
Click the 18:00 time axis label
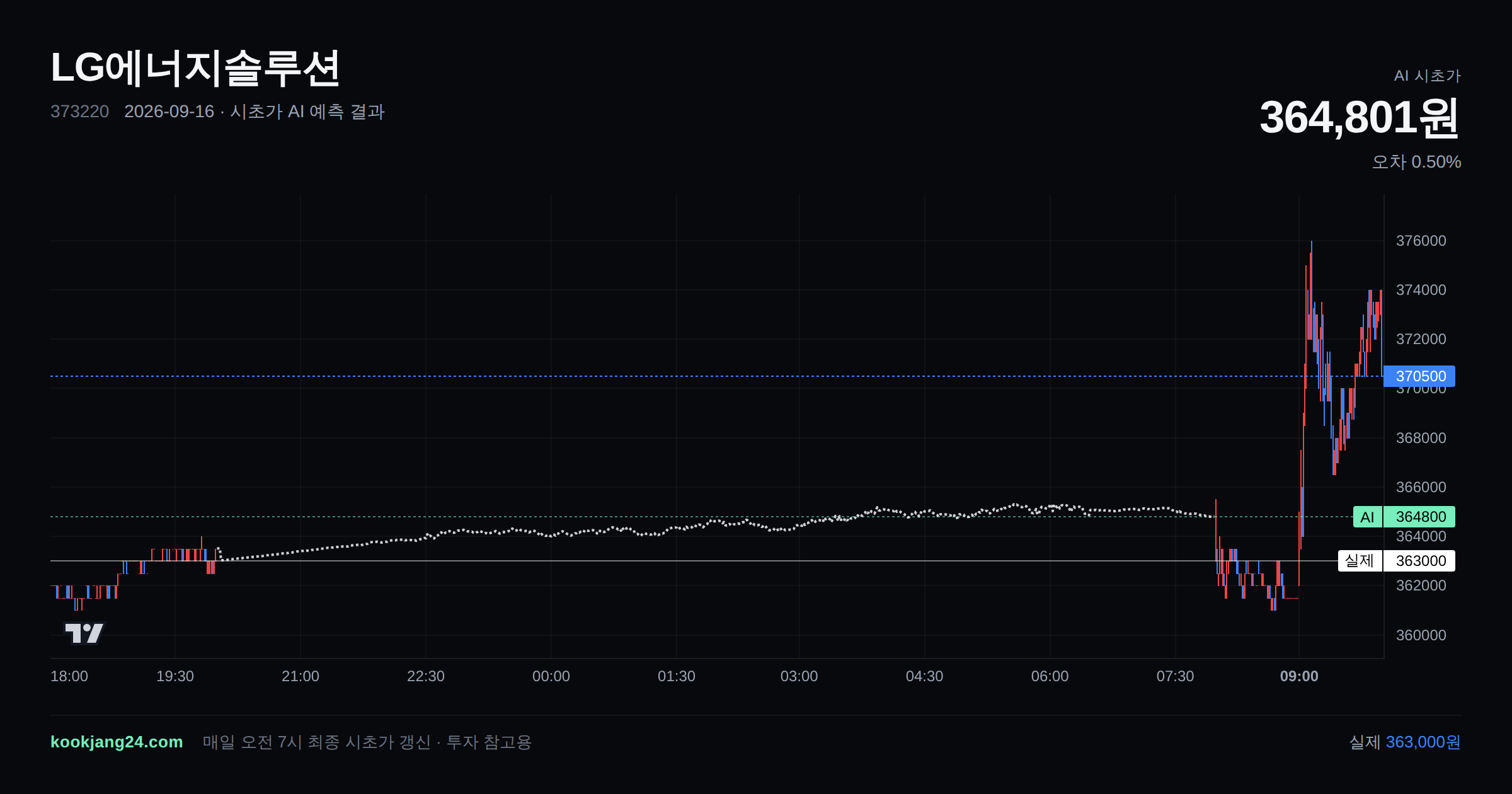click(69, 676)
